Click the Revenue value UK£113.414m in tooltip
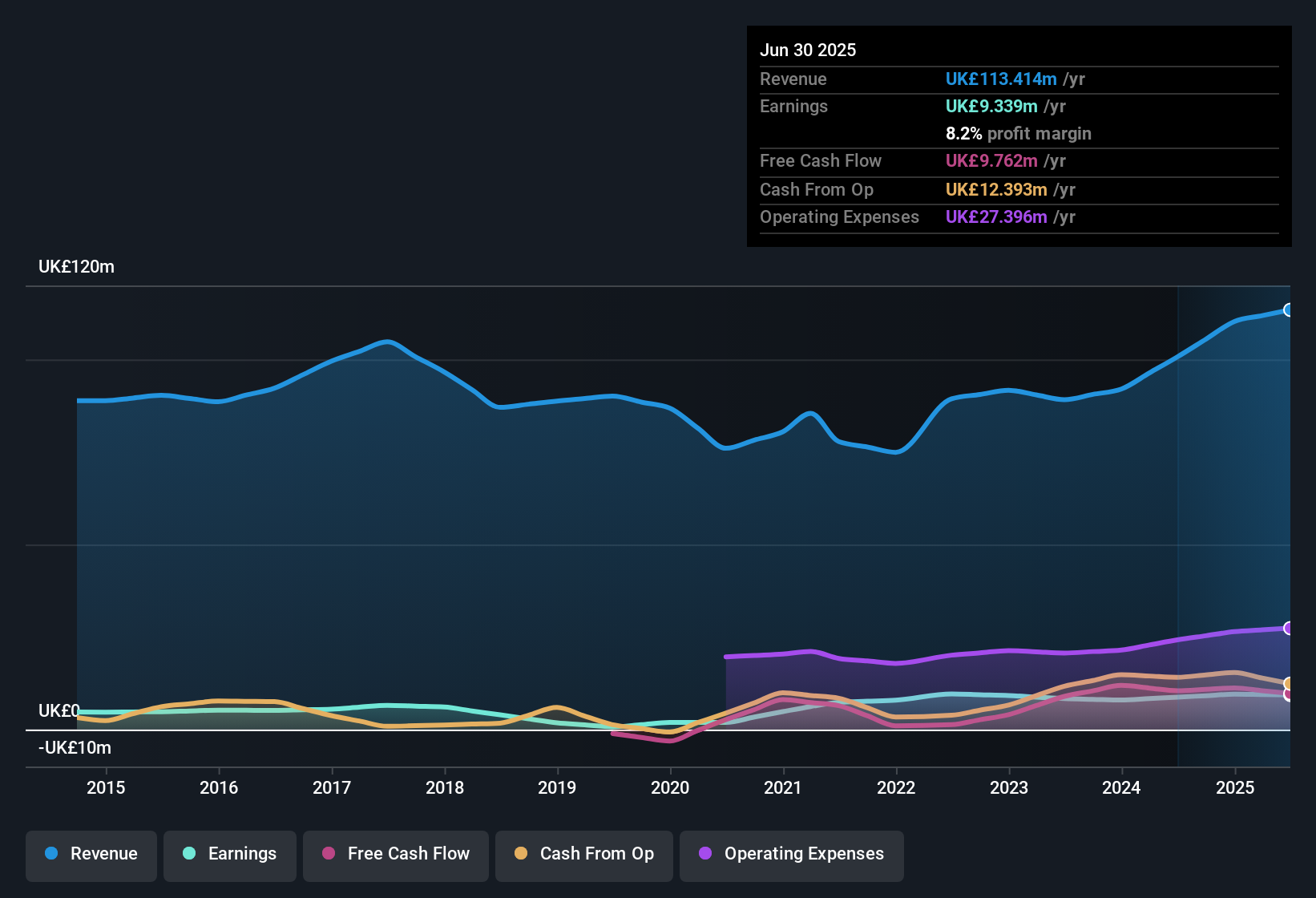1316x898 pixels. coord(1001,79)
